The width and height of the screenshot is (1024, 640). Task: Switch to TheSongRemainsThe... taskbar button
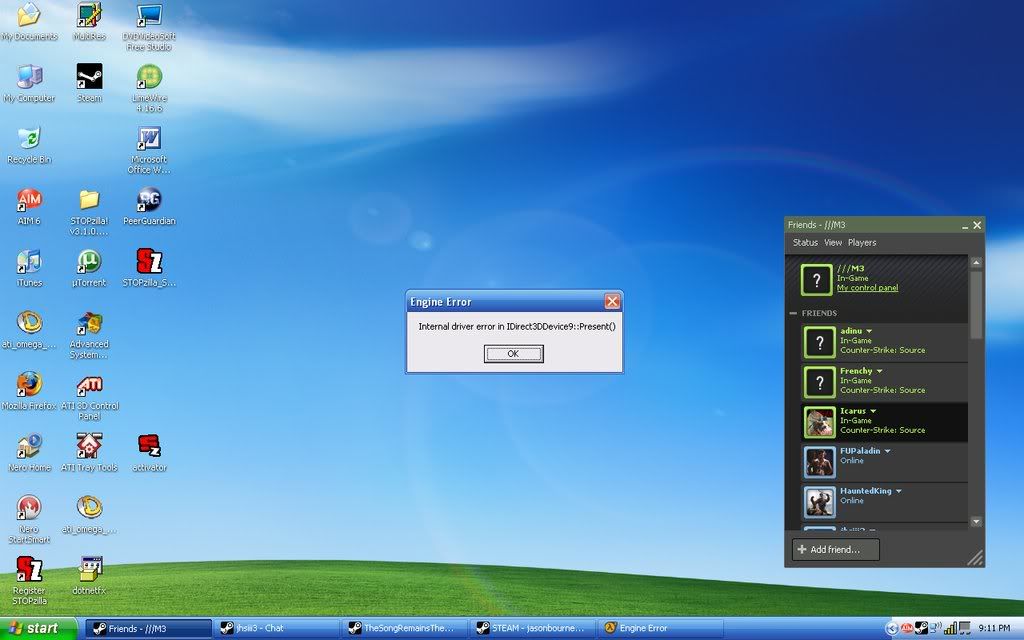click(404, 629)
